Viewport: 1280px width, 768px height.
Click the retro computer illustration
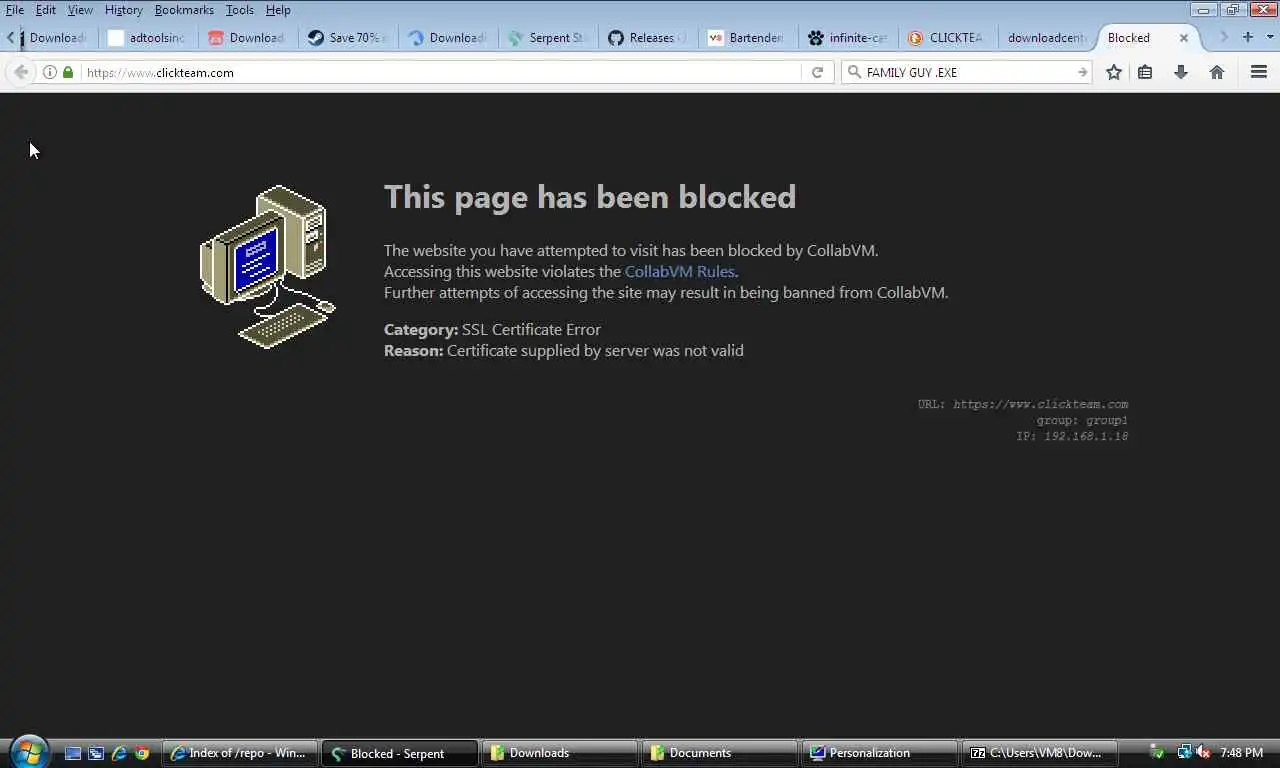268,267
